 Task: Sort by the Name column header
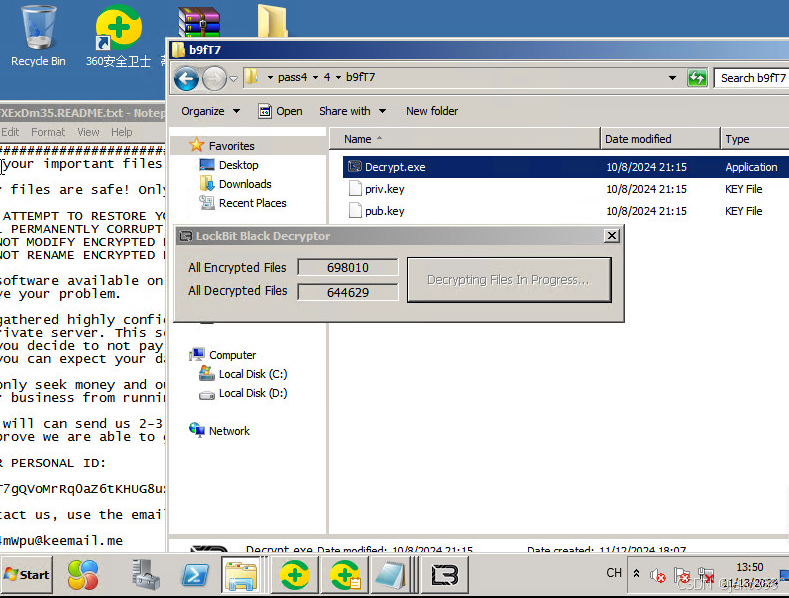464,139
